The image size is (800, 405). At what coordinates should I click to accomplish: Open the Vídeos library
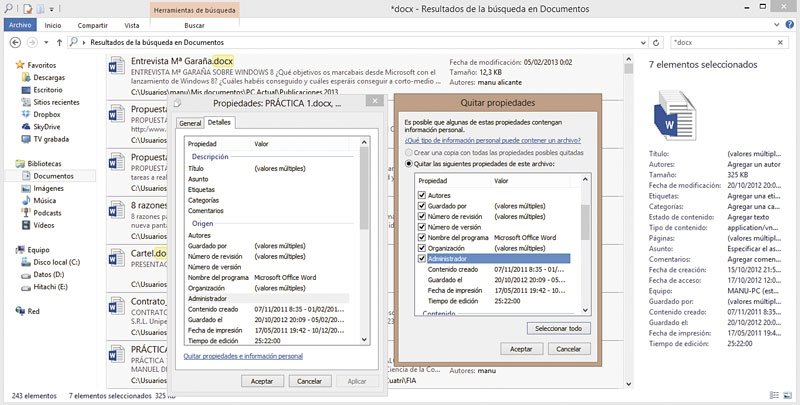[43, 225]
